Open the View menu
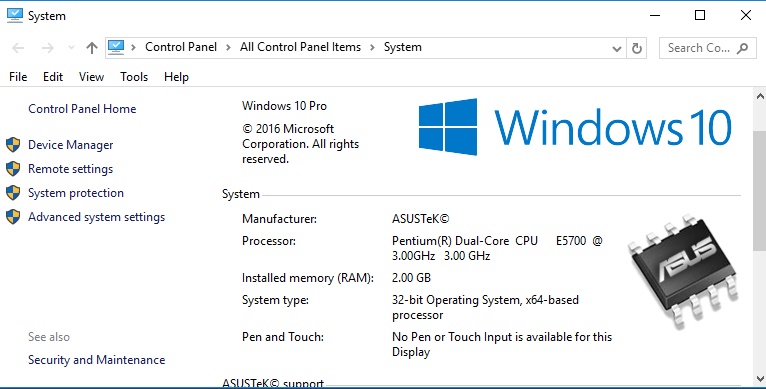Viewport: 766px width, 389px height. pyautogui.click(x=91, y=77)
